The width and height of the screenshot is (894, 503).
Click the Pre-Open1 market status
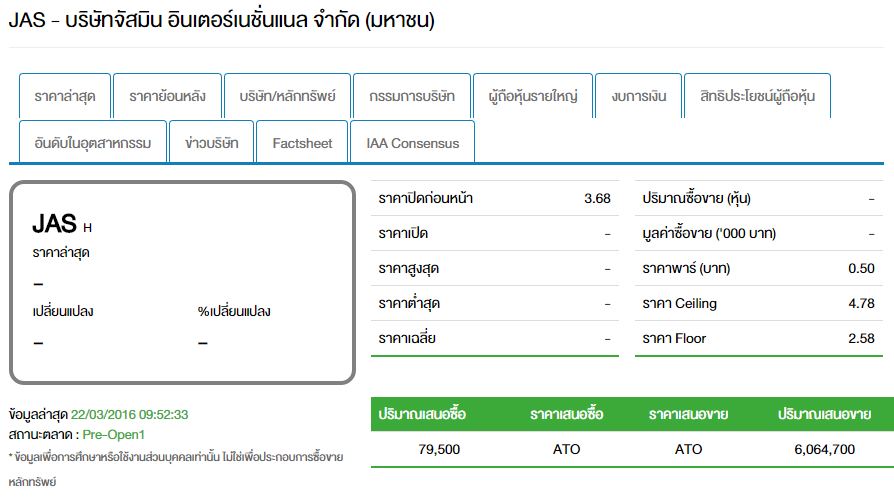tap(113, 435)
